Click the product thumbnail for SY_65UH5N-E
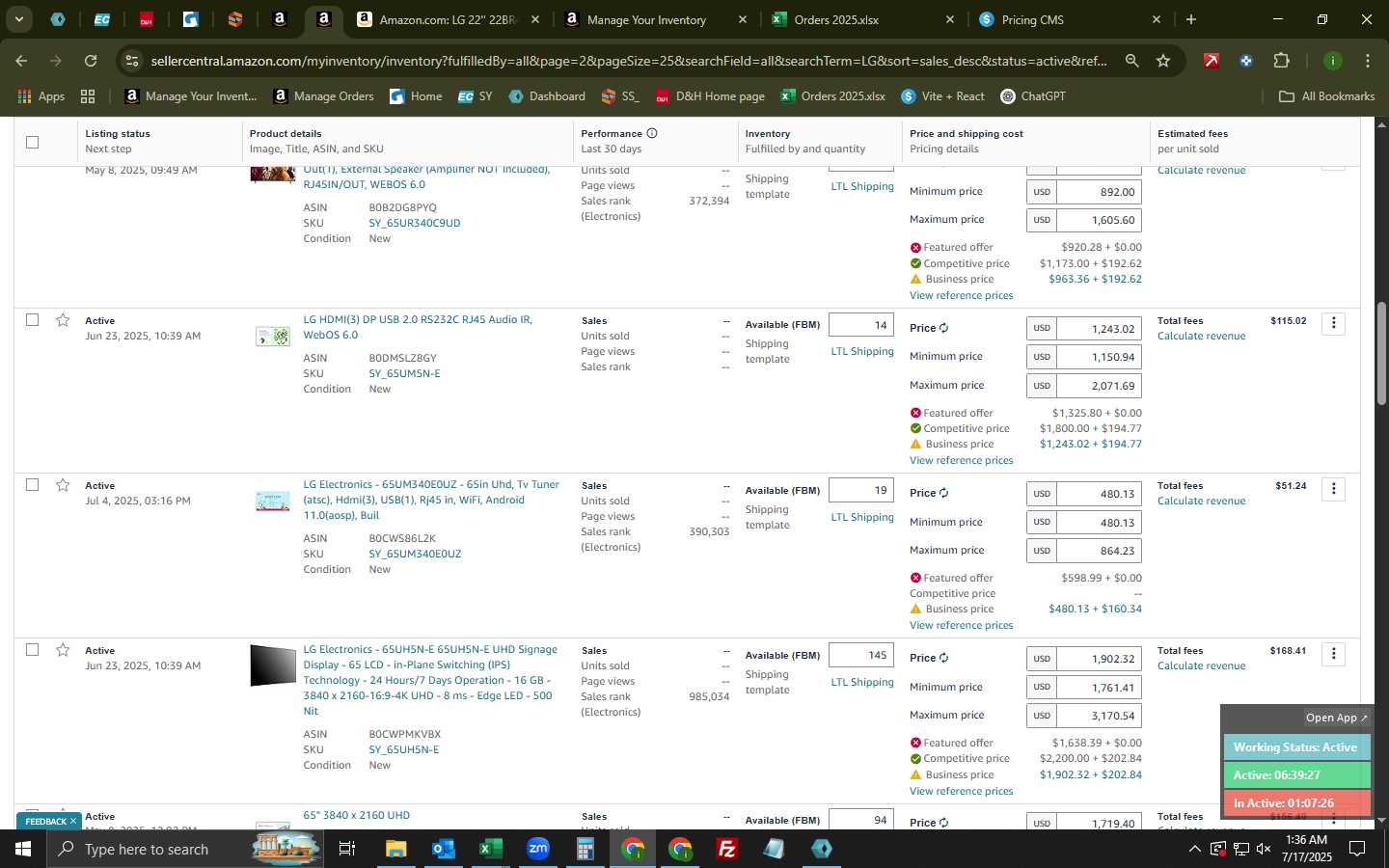This screenshot has width=1389, height=868. pyautogui.click(x=273, y=665)
